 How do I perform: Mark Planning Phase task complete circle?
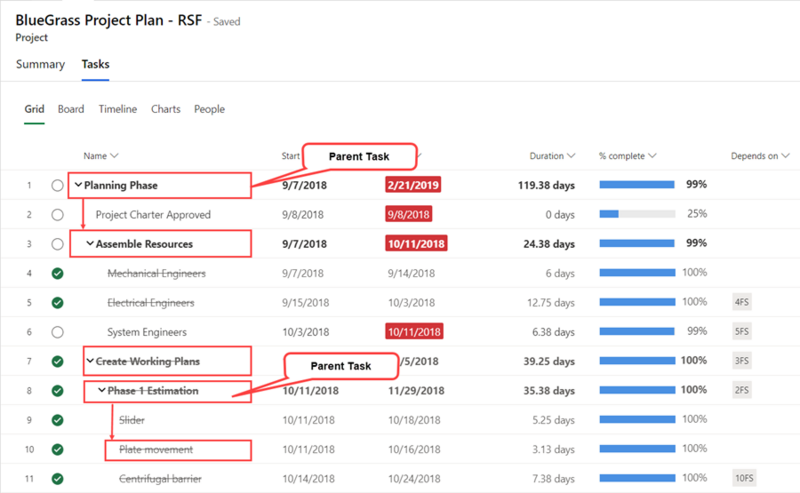(x=58, y=186)
